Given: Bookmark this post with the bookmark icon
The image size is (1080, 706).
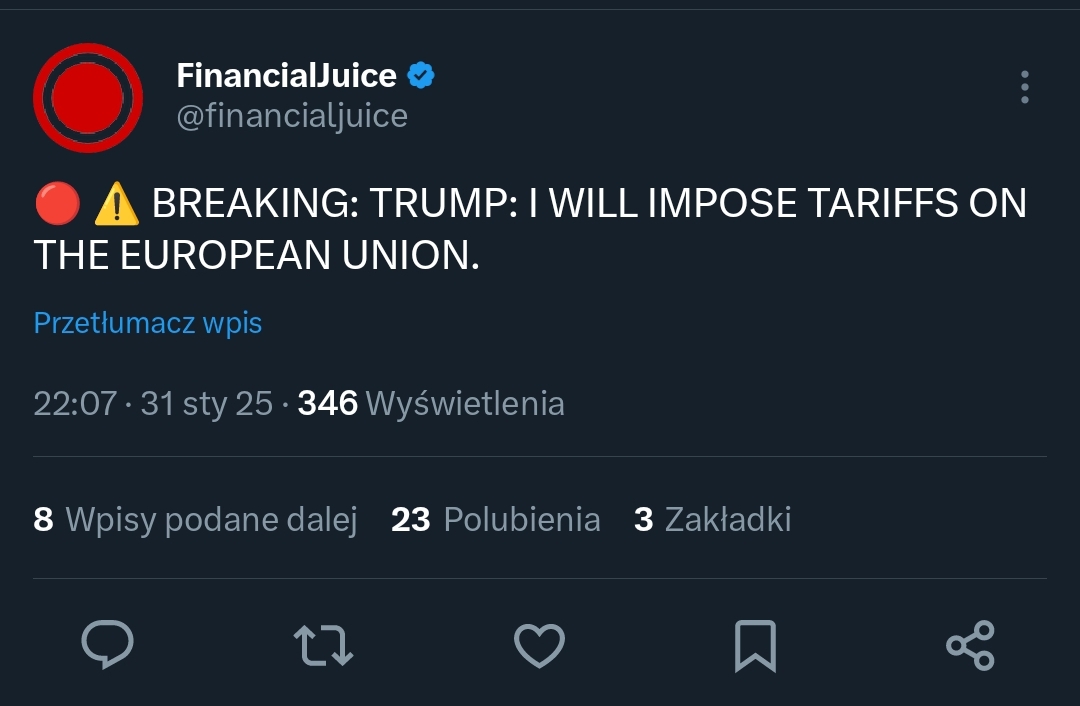Looking at the screenshot, I should (x=755, y=645).
